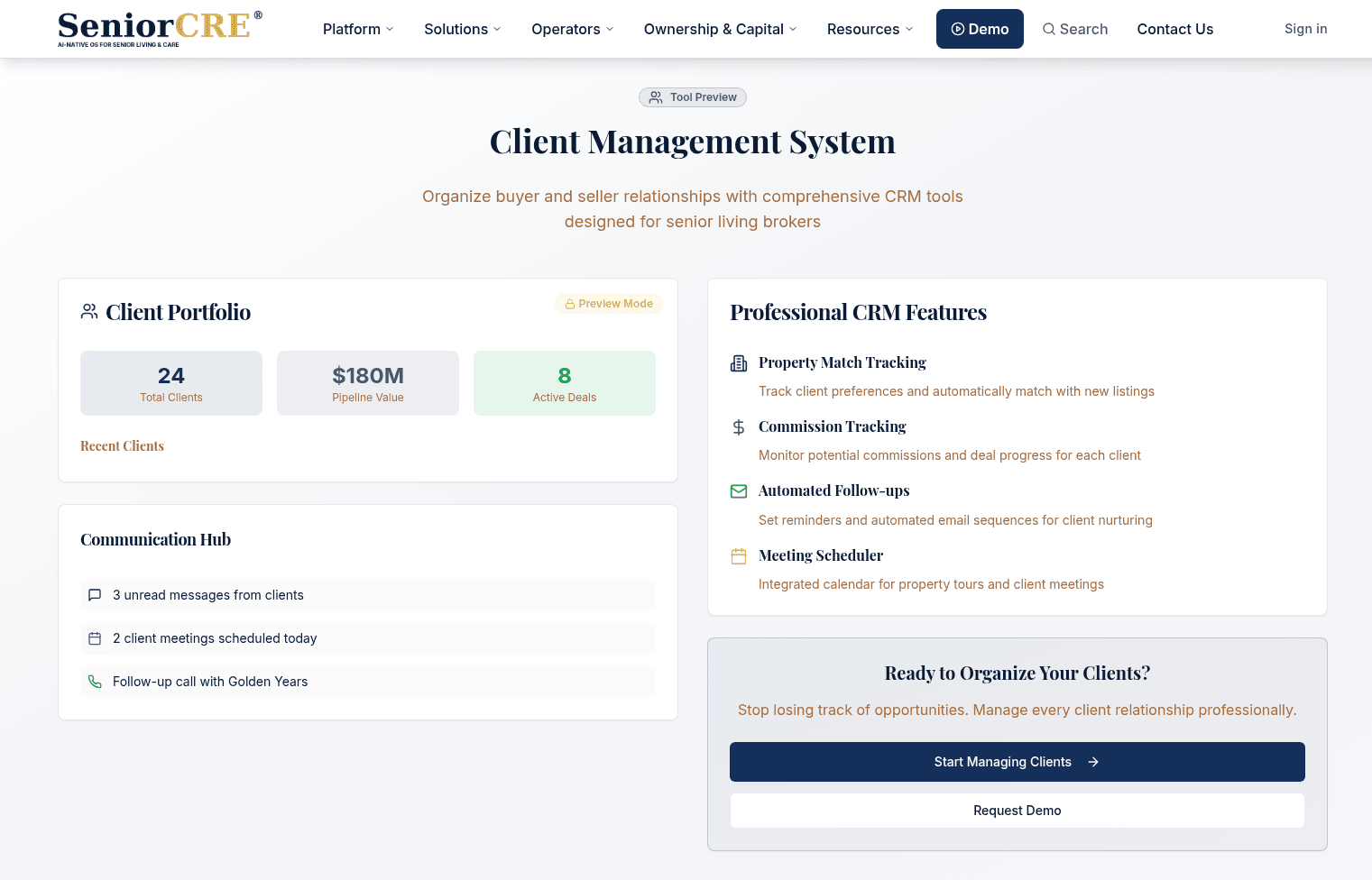Click the Request Demo button
This screenshot has width=1372, height=880.
pos(1017,811)
